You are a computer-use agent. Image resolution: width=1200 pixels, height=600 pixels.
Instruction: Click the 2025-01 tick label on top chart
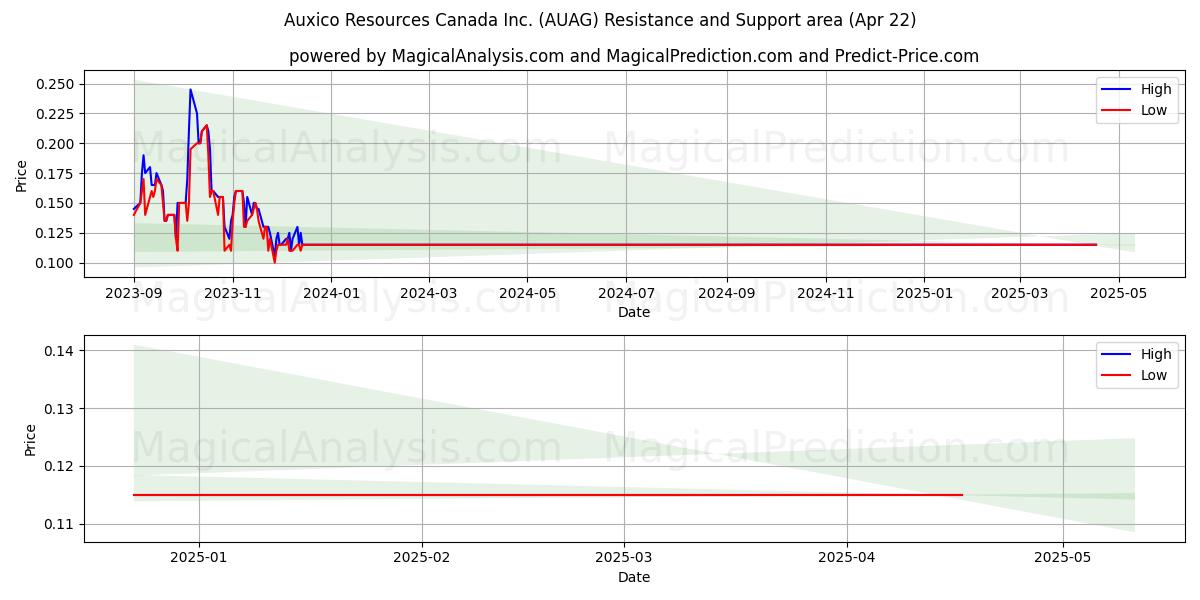click(924, 292)
